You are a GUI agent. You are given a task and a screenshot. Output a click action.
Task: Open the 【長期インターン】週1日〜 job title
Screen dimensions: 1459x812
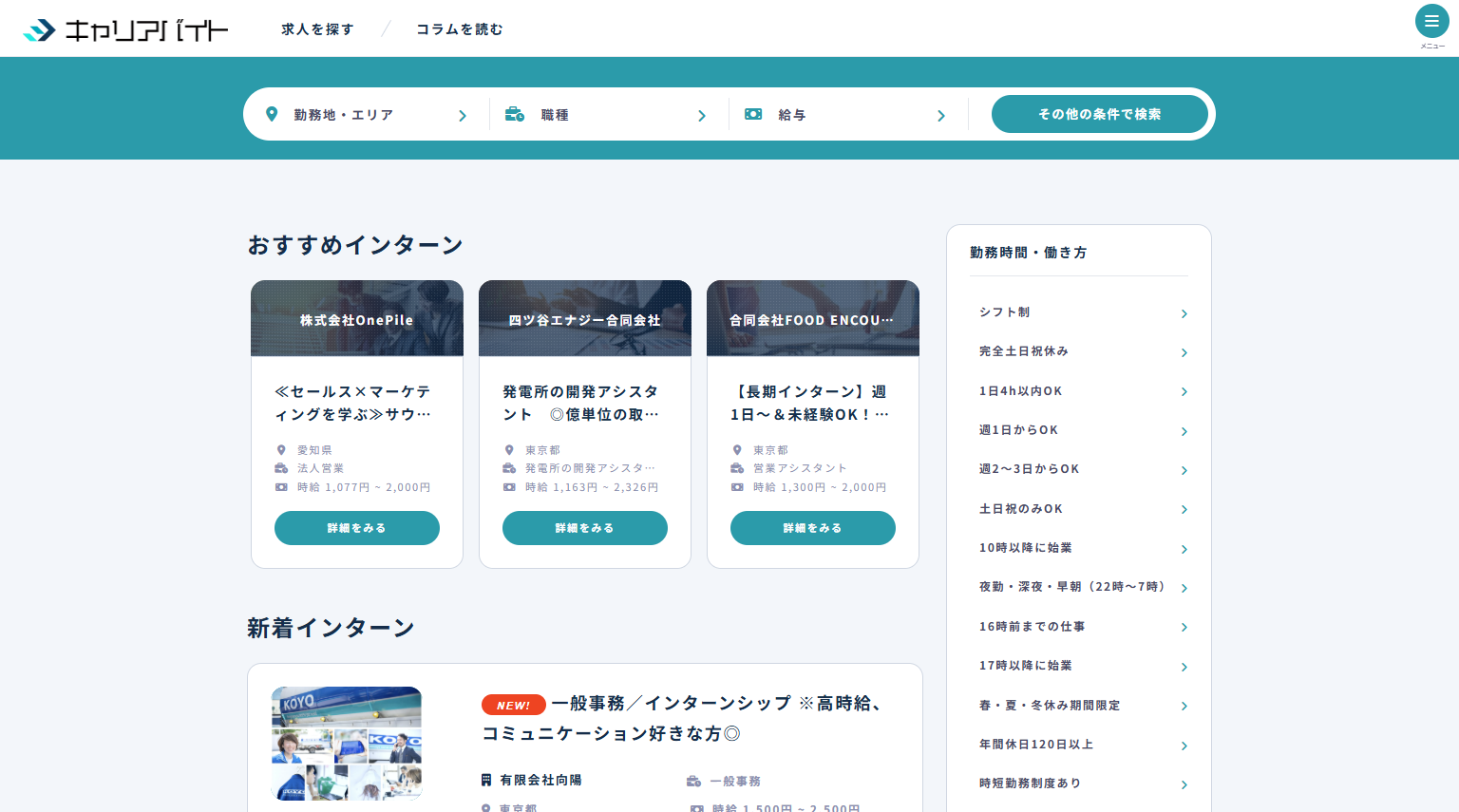point(809,403)
